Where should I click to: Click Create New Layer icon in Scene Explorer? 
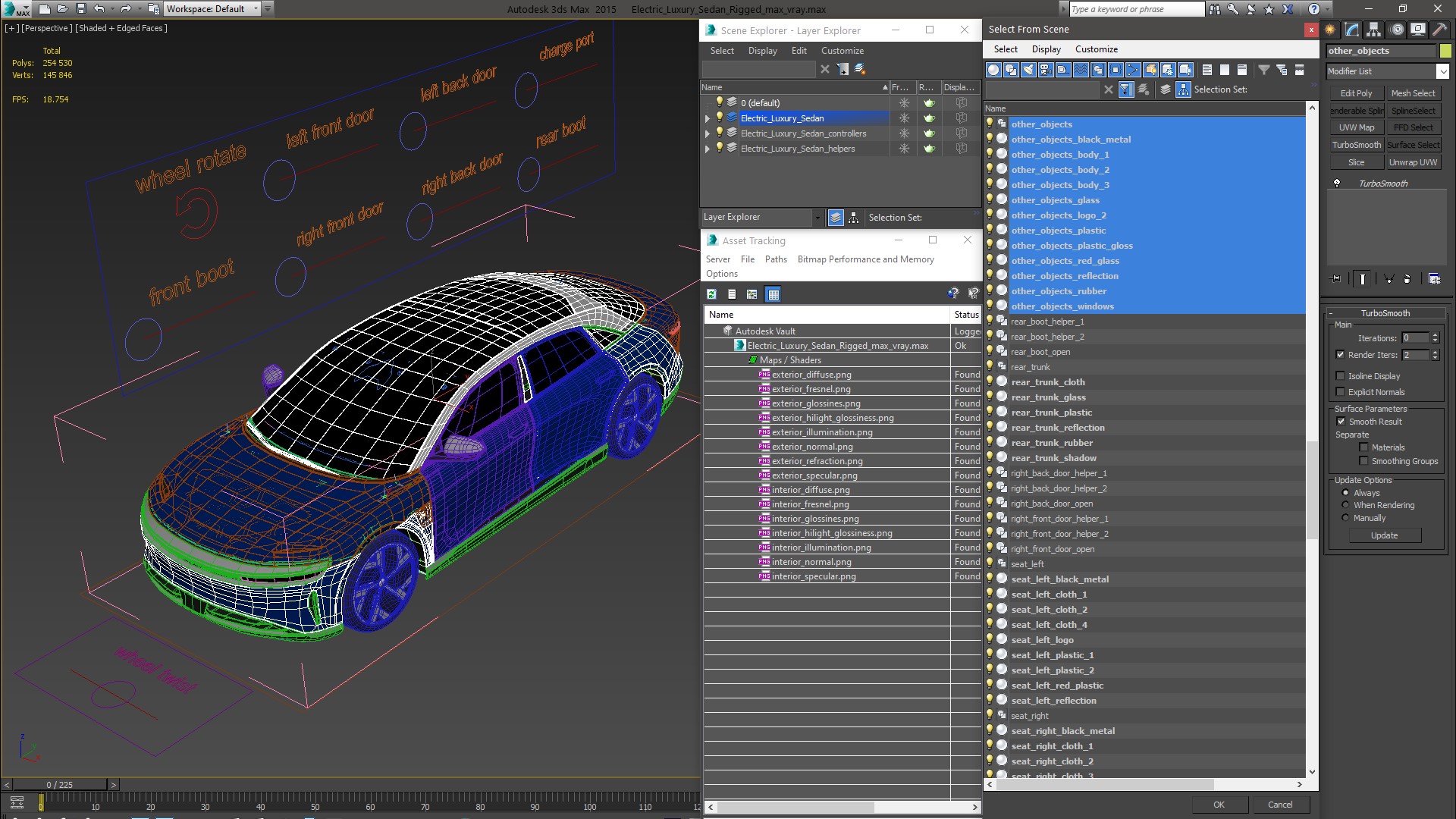(860, 69)
